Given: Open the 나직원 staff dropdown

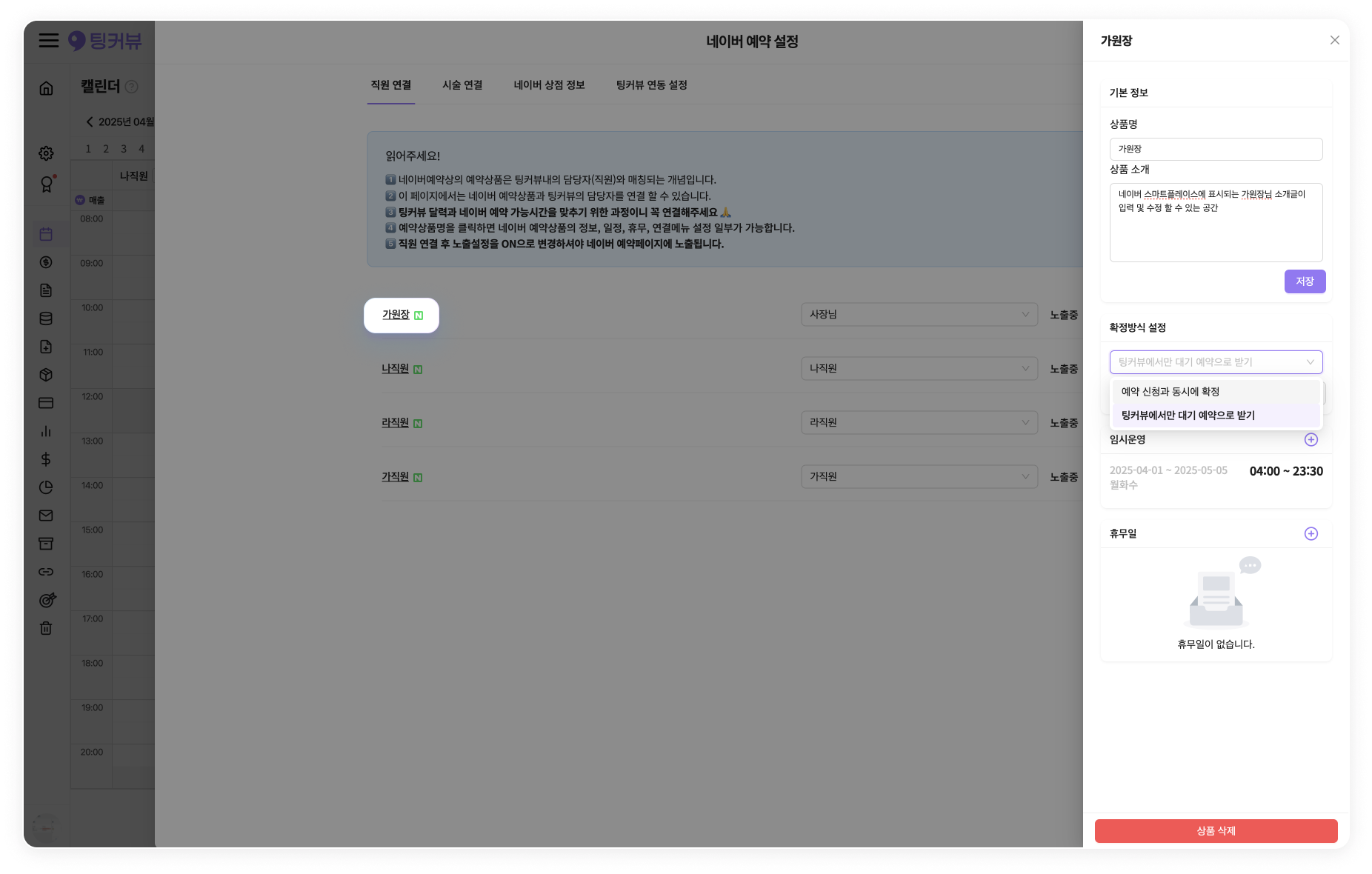Looking at the screenshot, I should click(x=919, y=368).
